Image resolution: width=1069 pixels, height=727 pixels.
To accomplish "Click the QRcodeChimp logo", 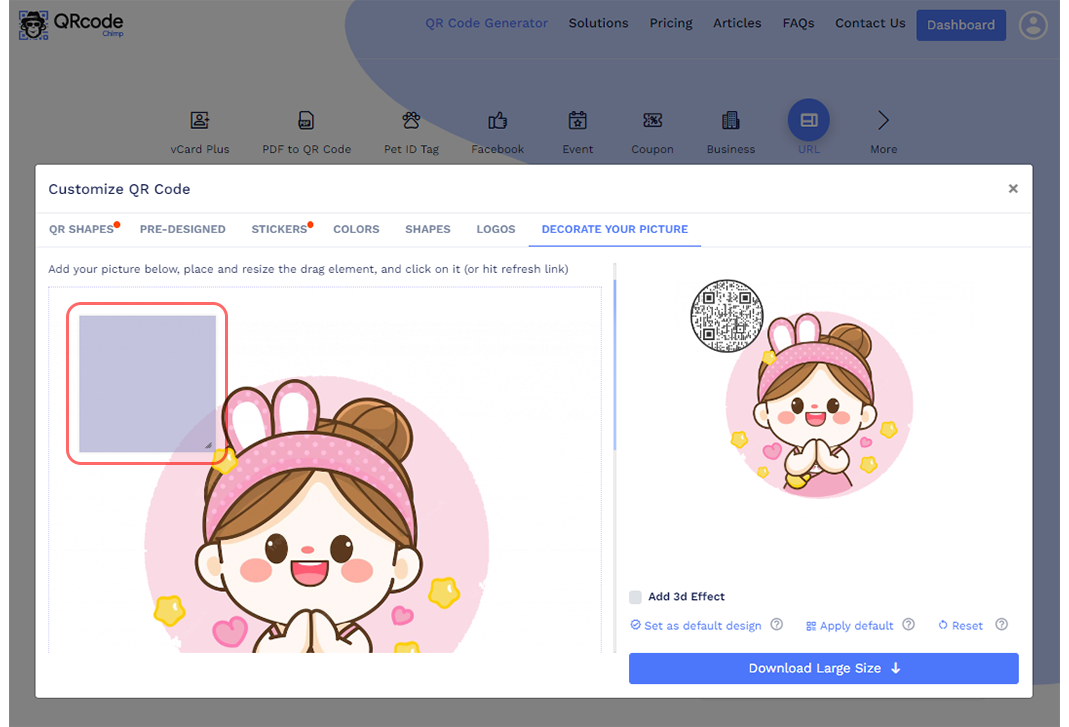I will 70,23.
